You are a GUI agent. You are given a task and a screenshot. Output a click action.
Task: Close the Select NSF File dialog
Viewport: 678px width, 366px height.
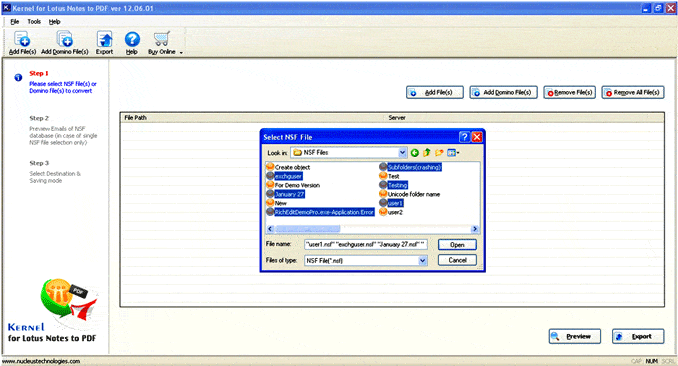(x=477, y=137)
